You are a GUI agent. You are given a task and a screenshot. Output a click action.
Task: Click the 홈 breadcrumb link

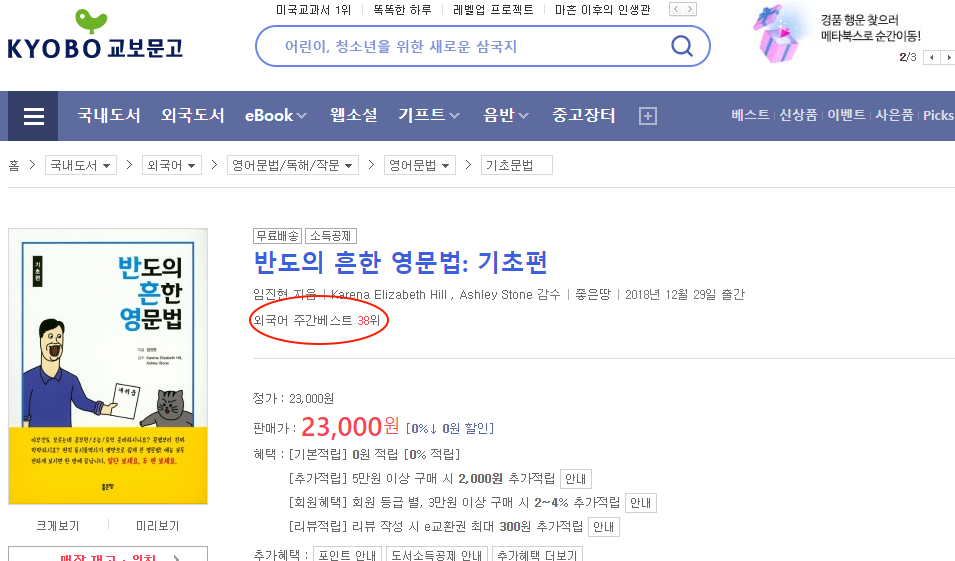click(14, 165)
